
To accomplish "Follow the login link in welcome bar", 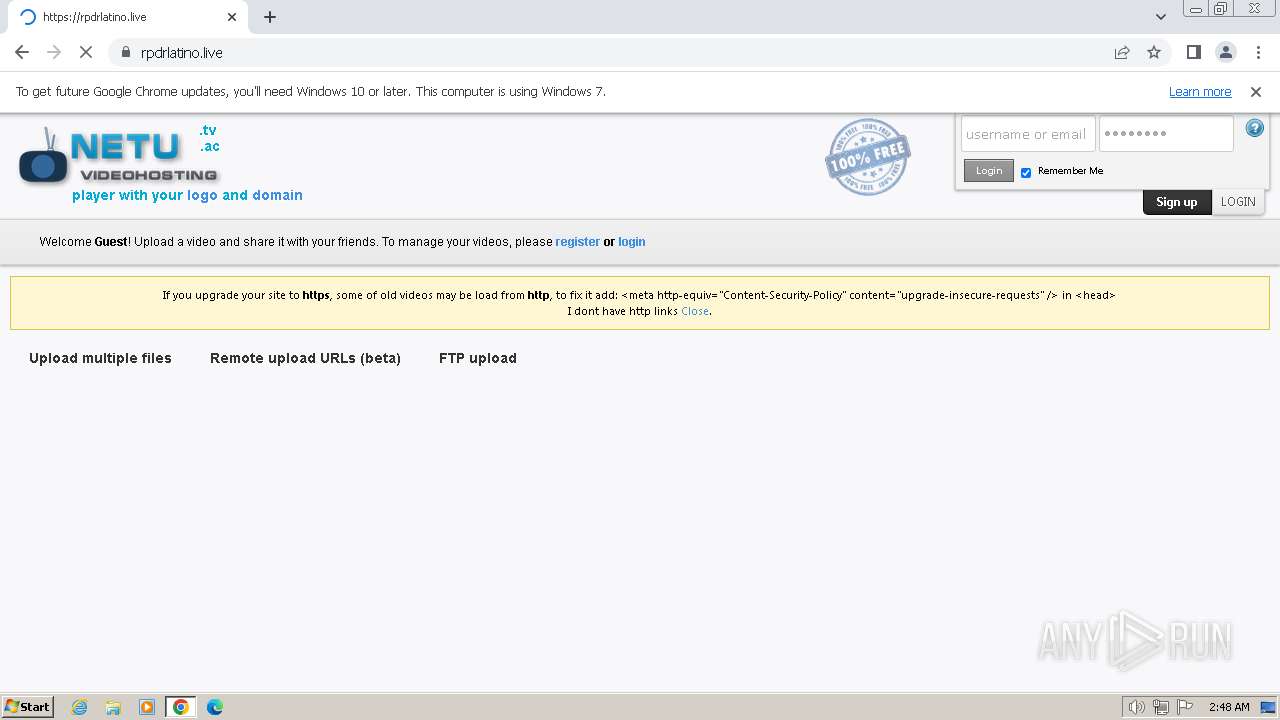I will click(x=632, y=242).
